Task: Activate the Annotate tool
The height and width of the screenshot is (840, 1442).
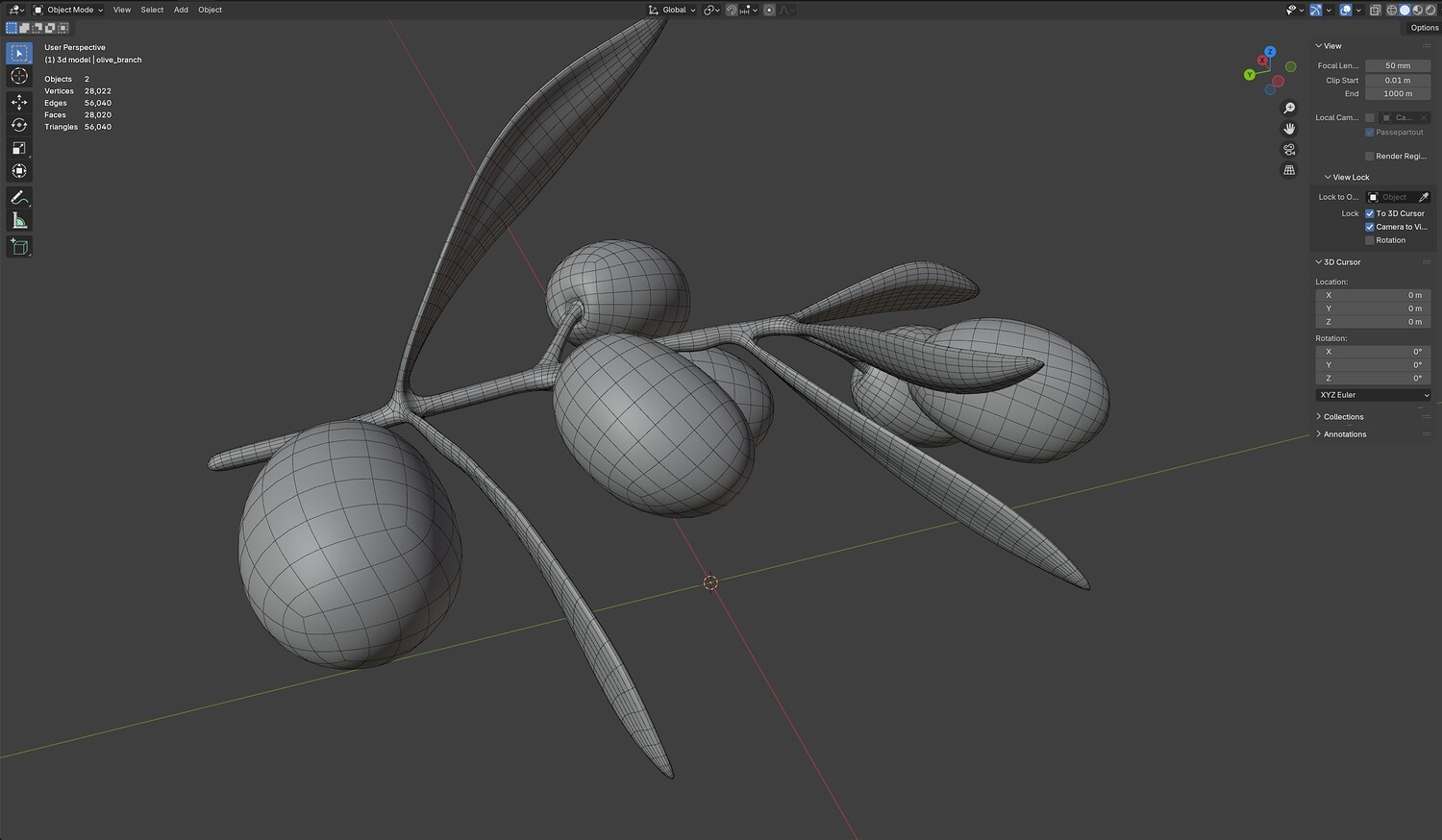Action: tap(19, 198)
